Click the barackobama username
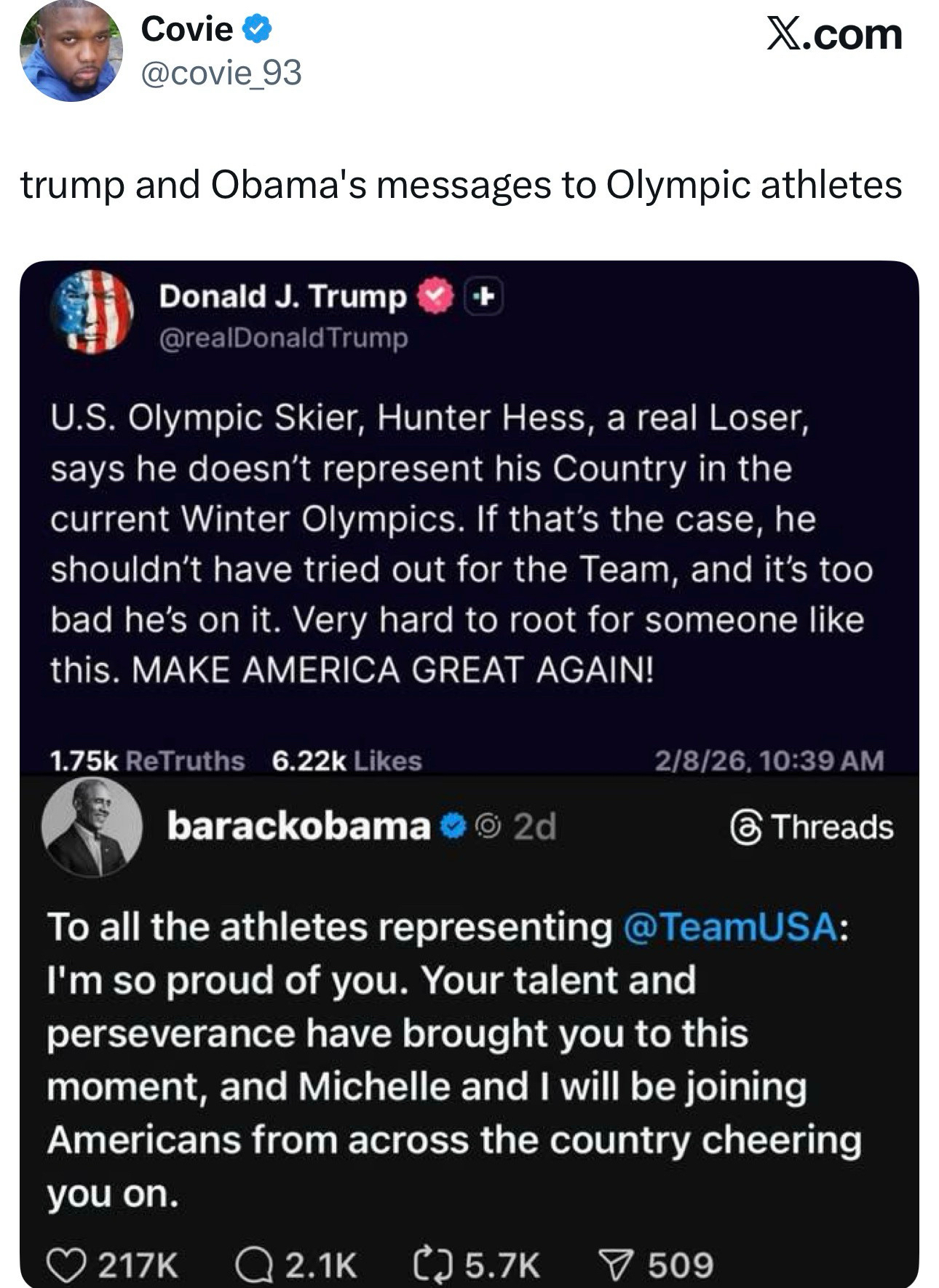 point(298,826)
